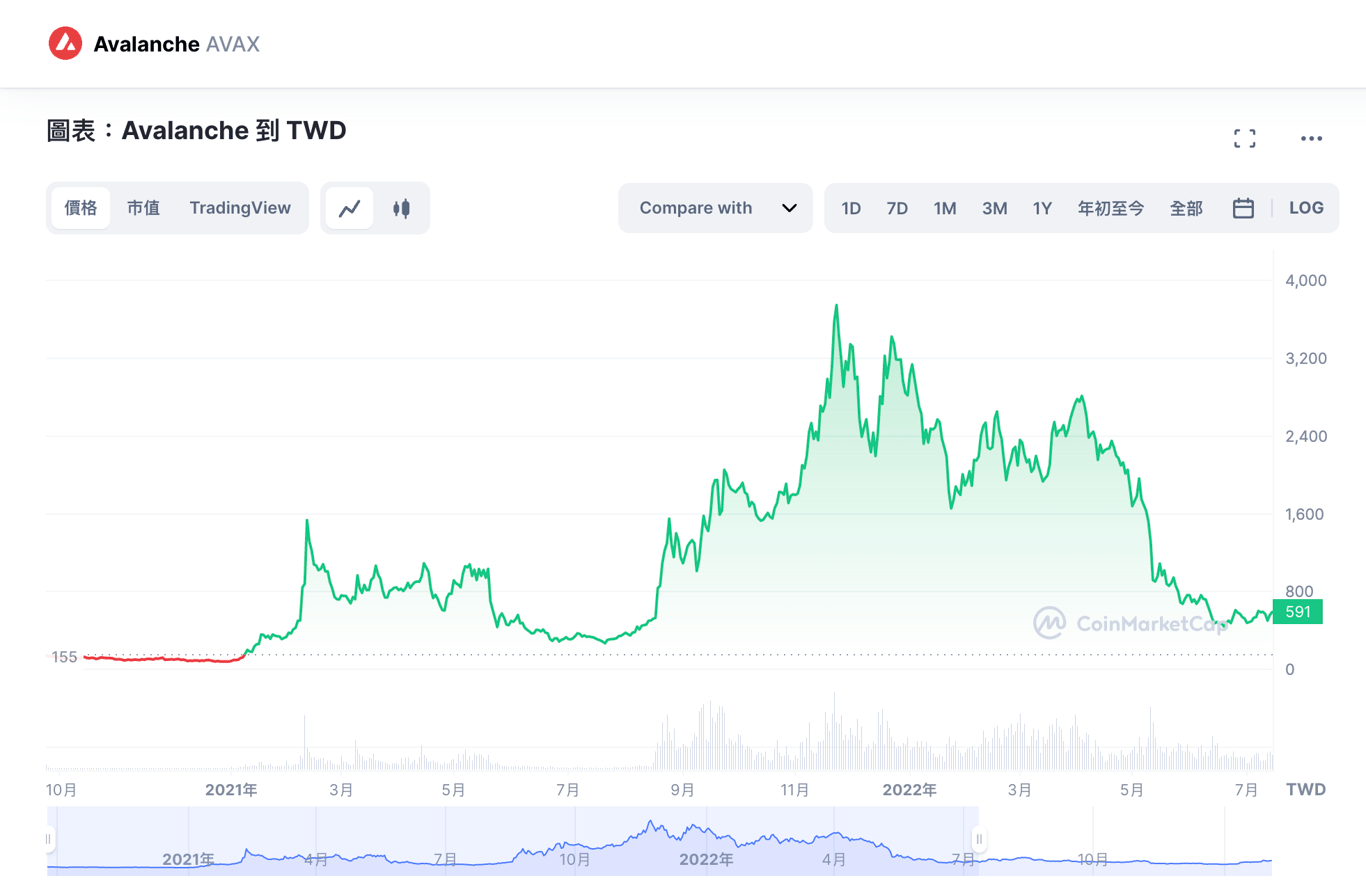The image size is (1366, 892).
Task: Switch to line chart view
Action: pos(349,208)
